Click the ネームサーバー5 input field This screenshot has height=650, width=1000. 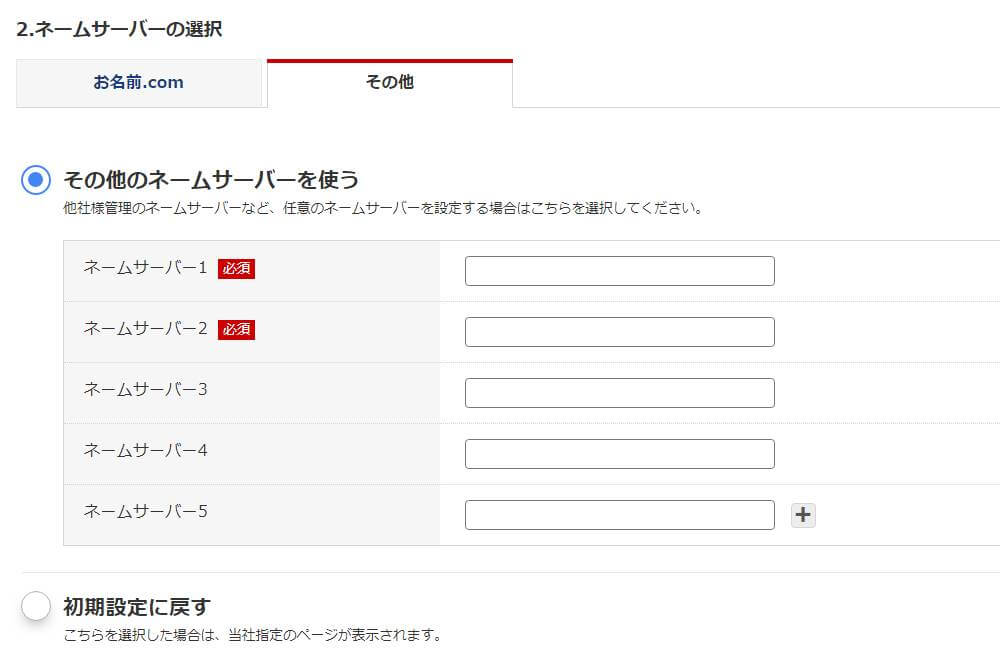[619, 515]
